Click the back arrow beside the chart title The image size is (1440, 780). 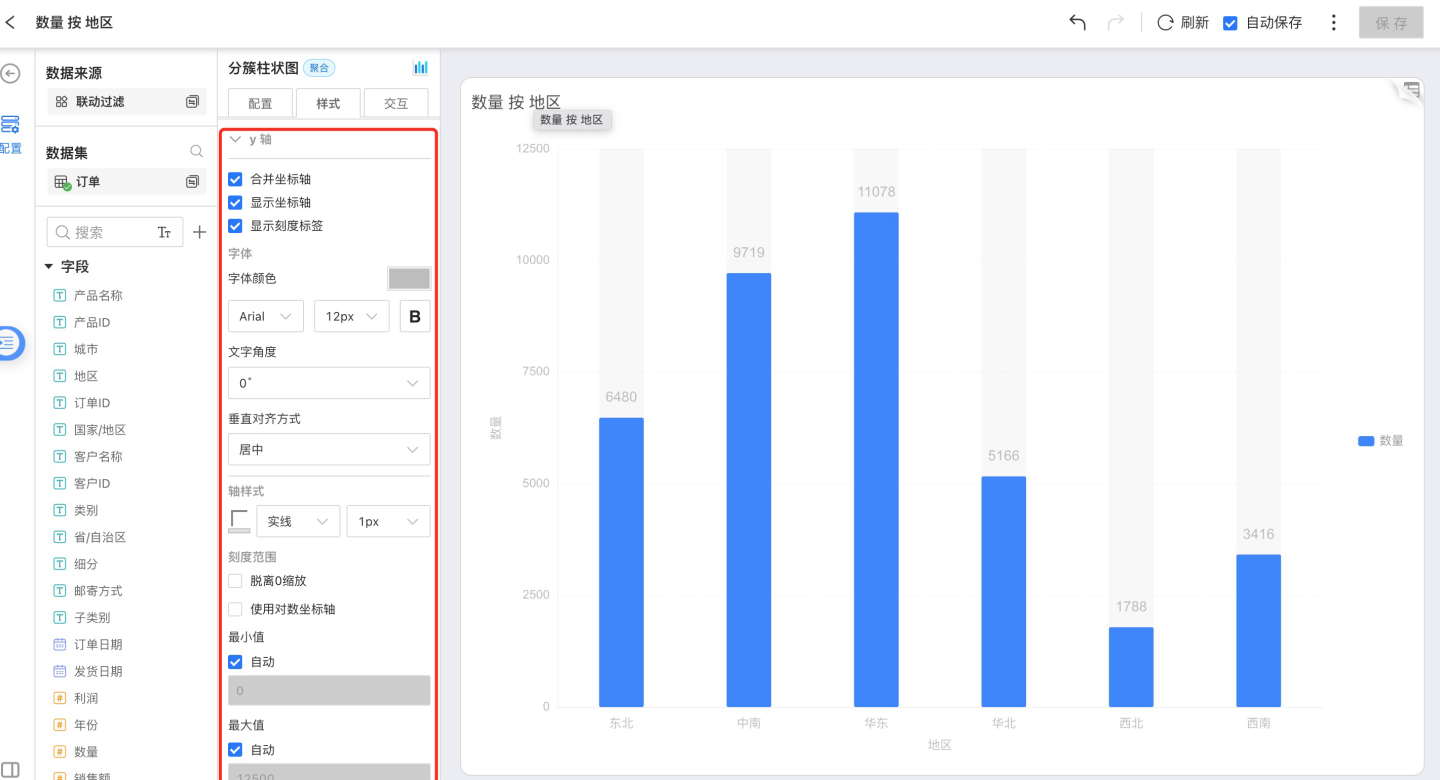pos(11,22)
